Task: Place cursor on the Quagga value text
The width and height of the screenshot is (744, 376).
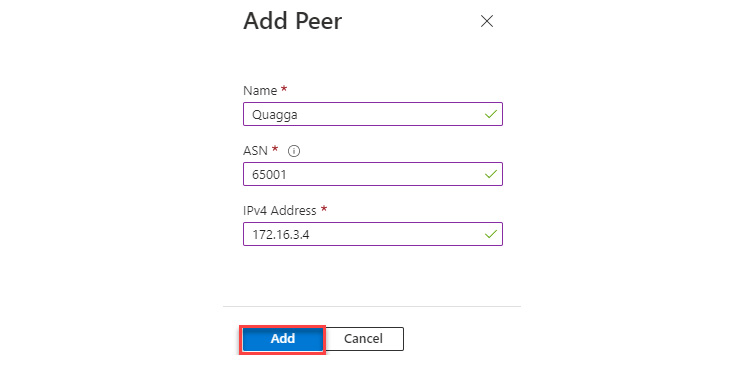Action: pos(275,115)
